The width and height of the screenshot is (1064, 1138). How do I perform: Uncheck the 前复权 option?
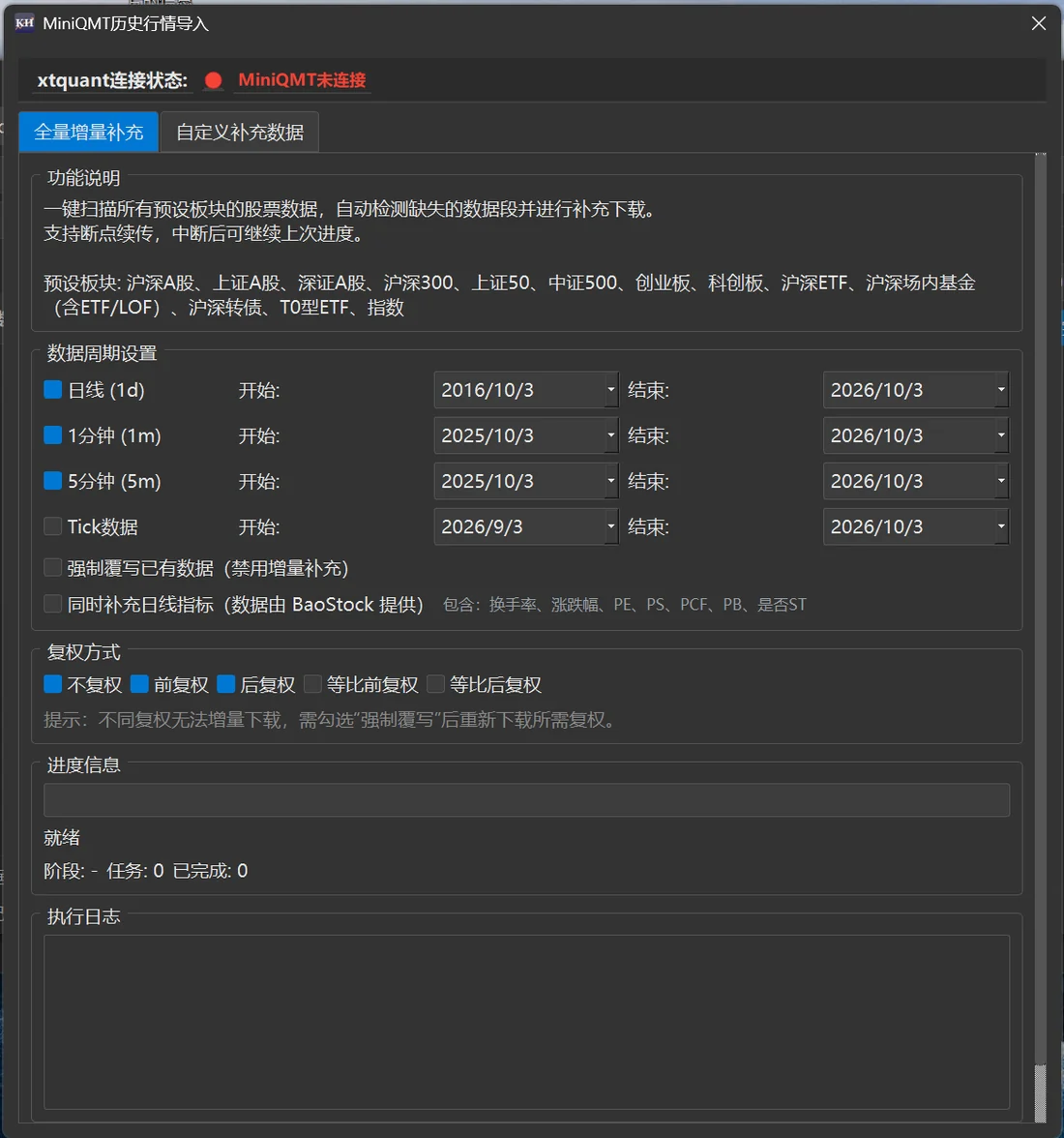coord(139,684)
